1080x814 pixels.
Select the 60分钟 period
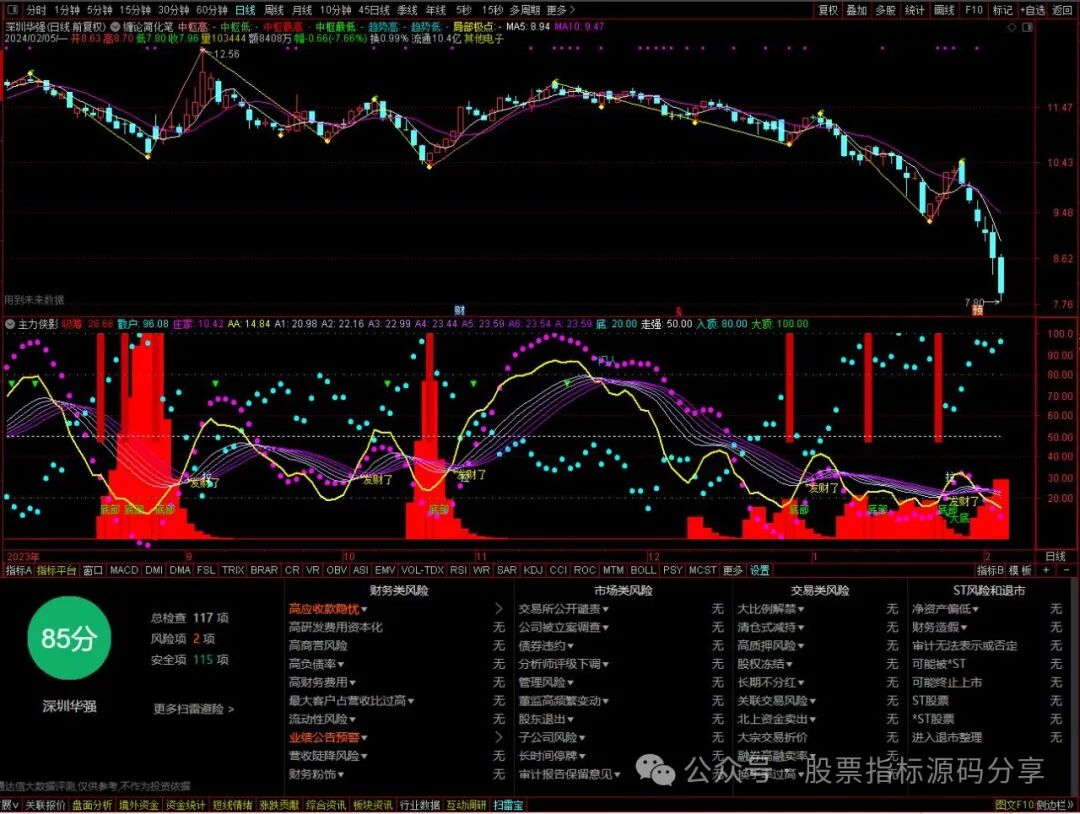pos(212,10)
